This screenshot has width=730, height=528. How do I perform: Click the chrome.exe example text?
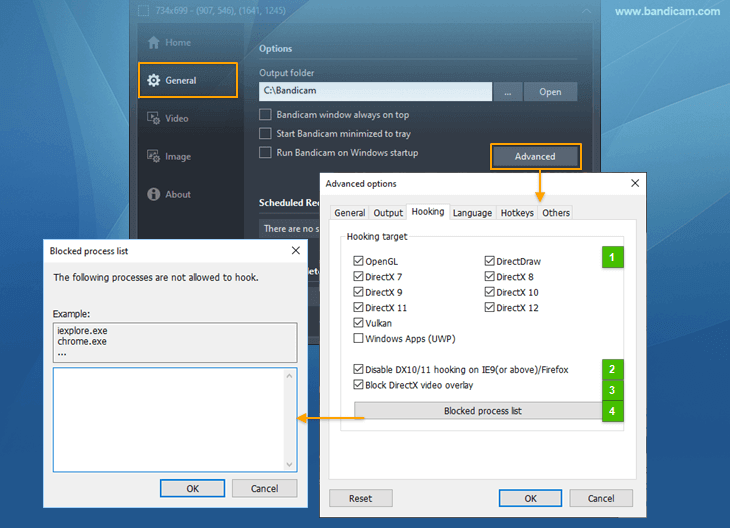pyautogui.click(x=82, y=341)
